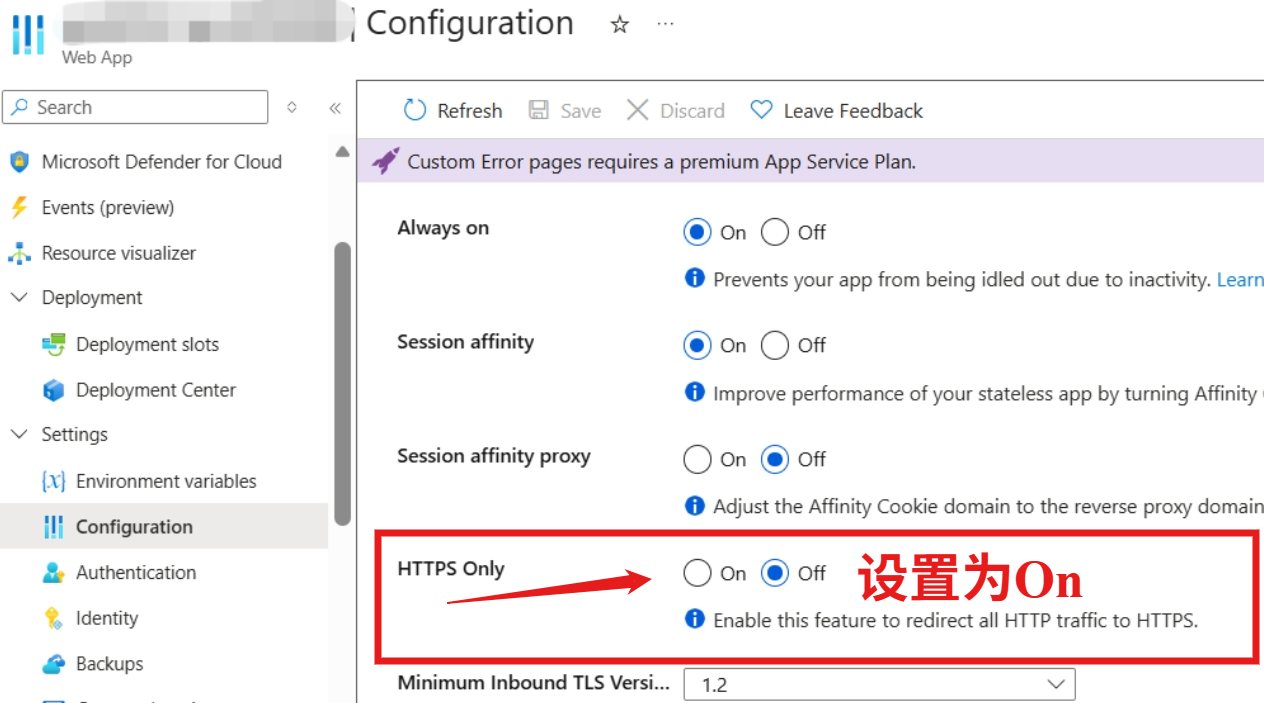Click the sidebar scroll up arrow
Image resolution: width=1264 pixels, height=703 pixels.
click(342, 152)
